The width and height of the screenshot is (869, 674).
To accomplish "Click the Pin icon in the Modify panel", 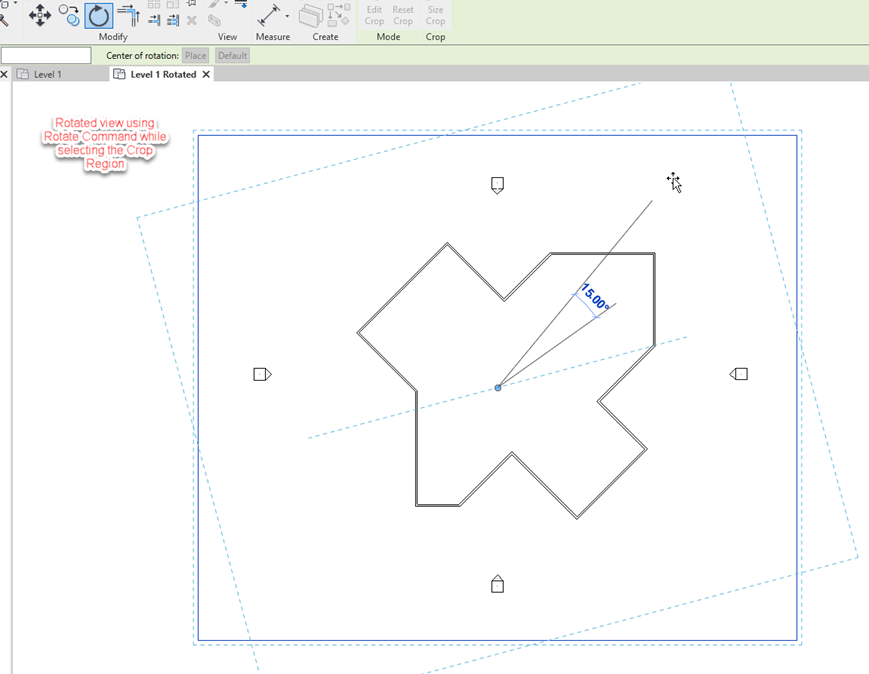I will 190,5.
